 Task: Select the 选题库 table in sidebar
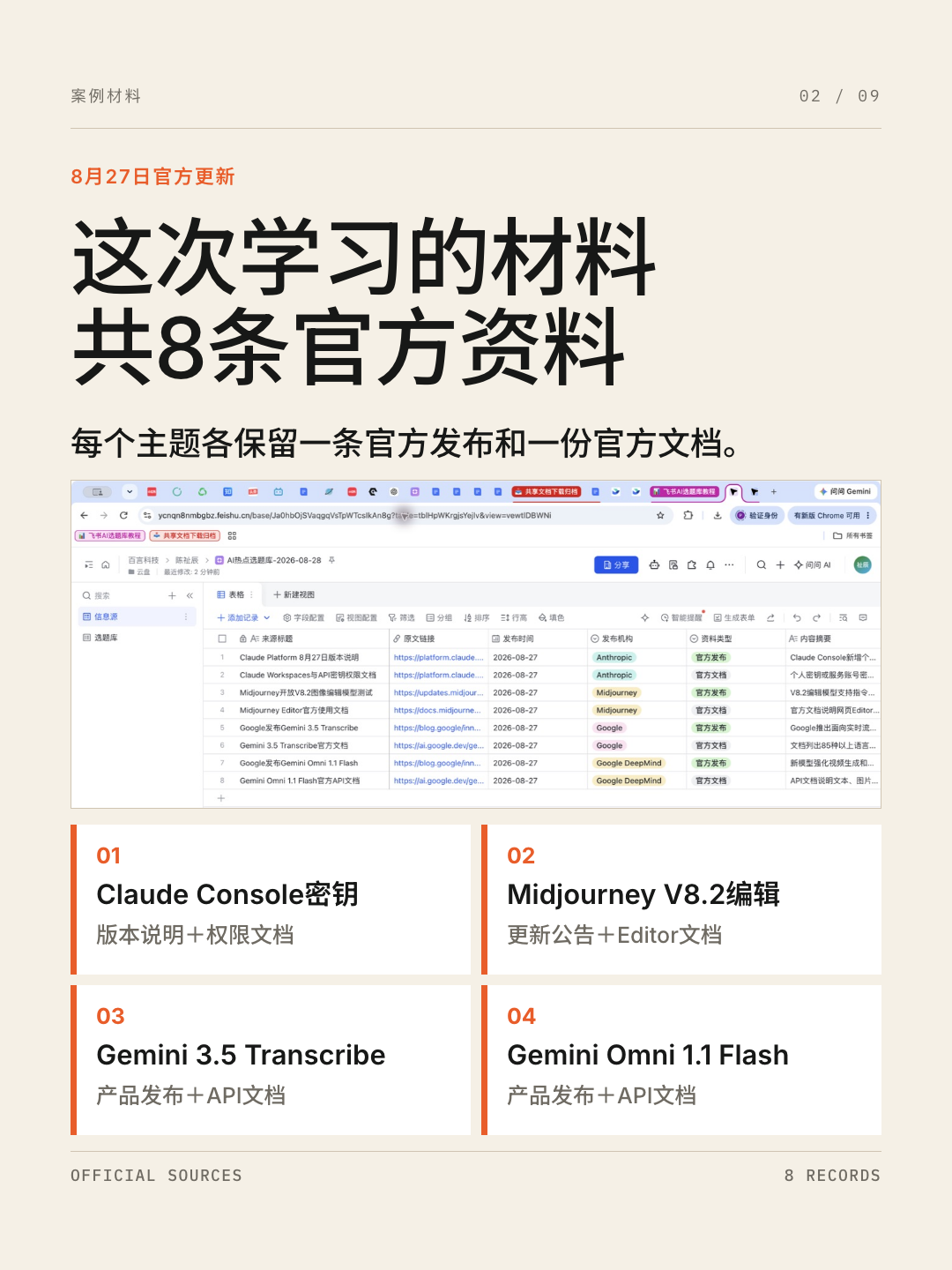point(137,637)
